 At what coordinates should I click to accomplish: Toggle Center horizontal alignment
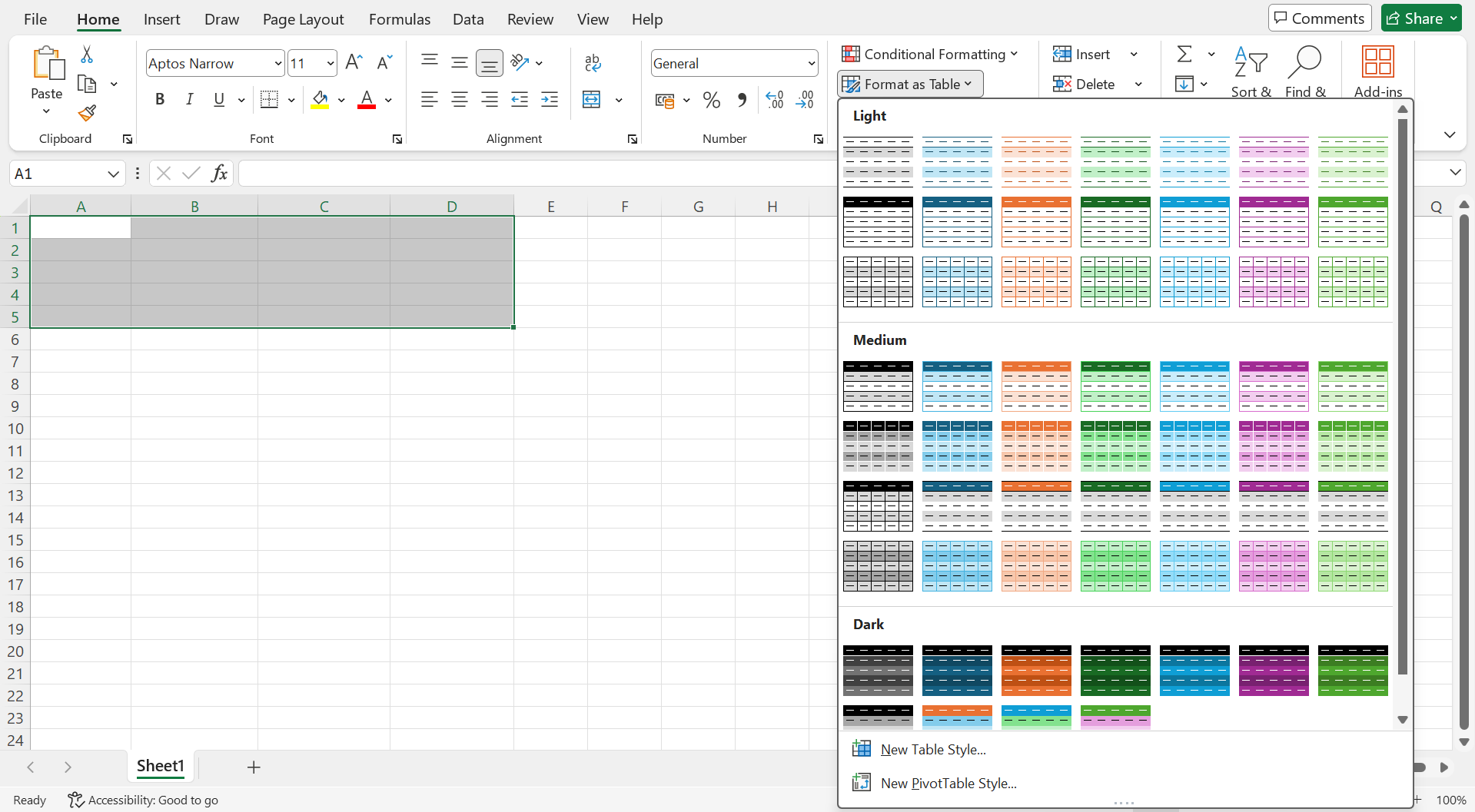click(460, 100)
